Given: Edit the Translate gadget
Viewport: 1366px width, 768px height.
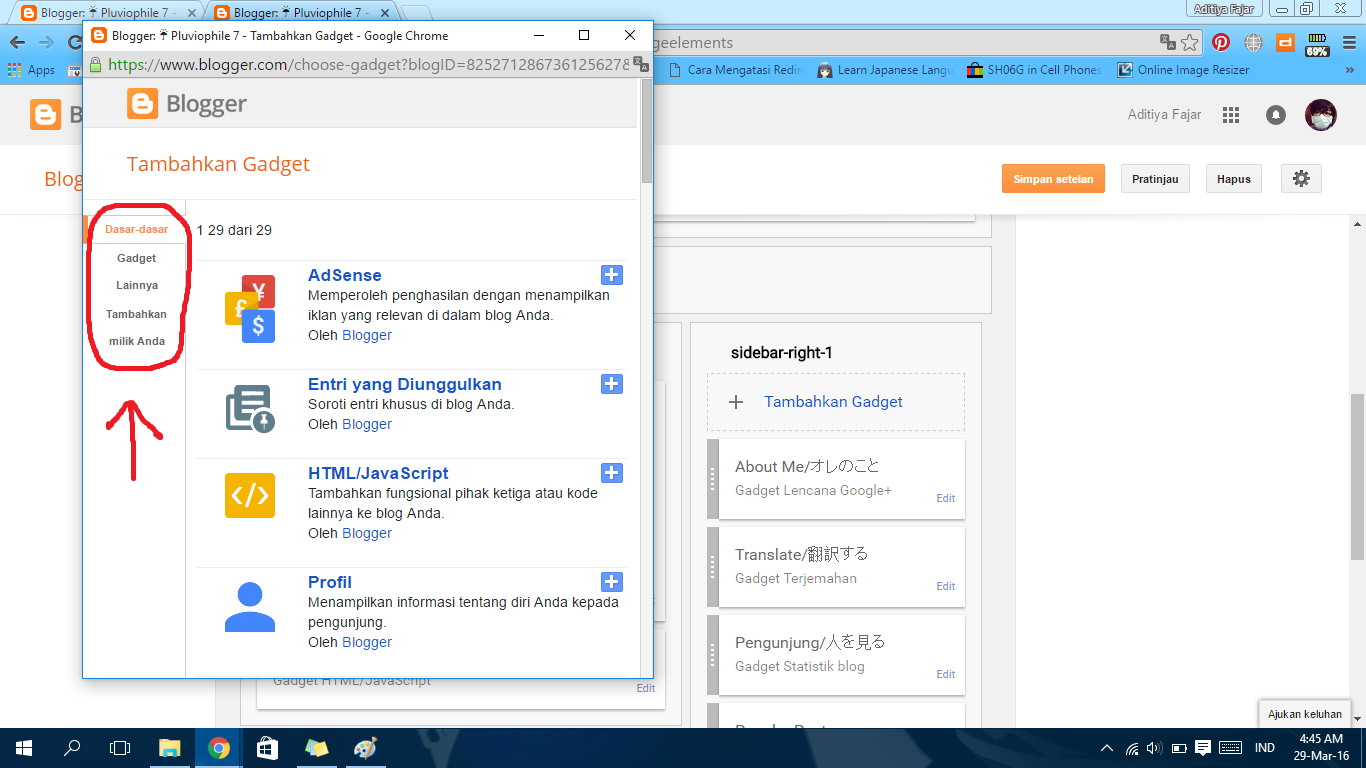Looking at the screenshot, I should 945,586.
